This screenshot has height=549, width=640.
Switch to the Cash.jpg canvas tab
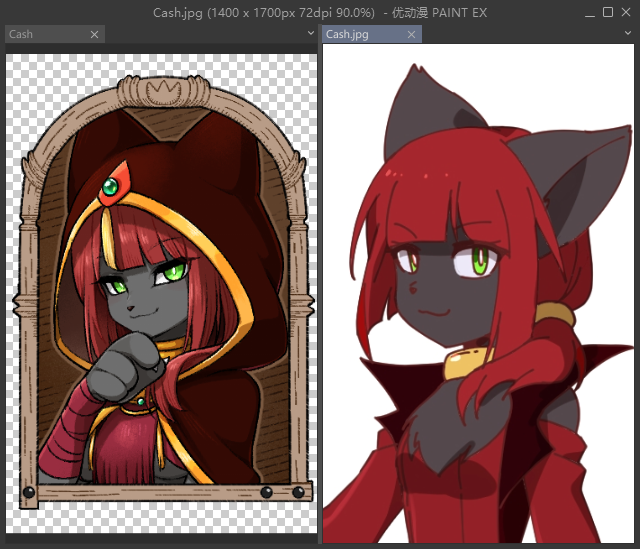(372, 34)
